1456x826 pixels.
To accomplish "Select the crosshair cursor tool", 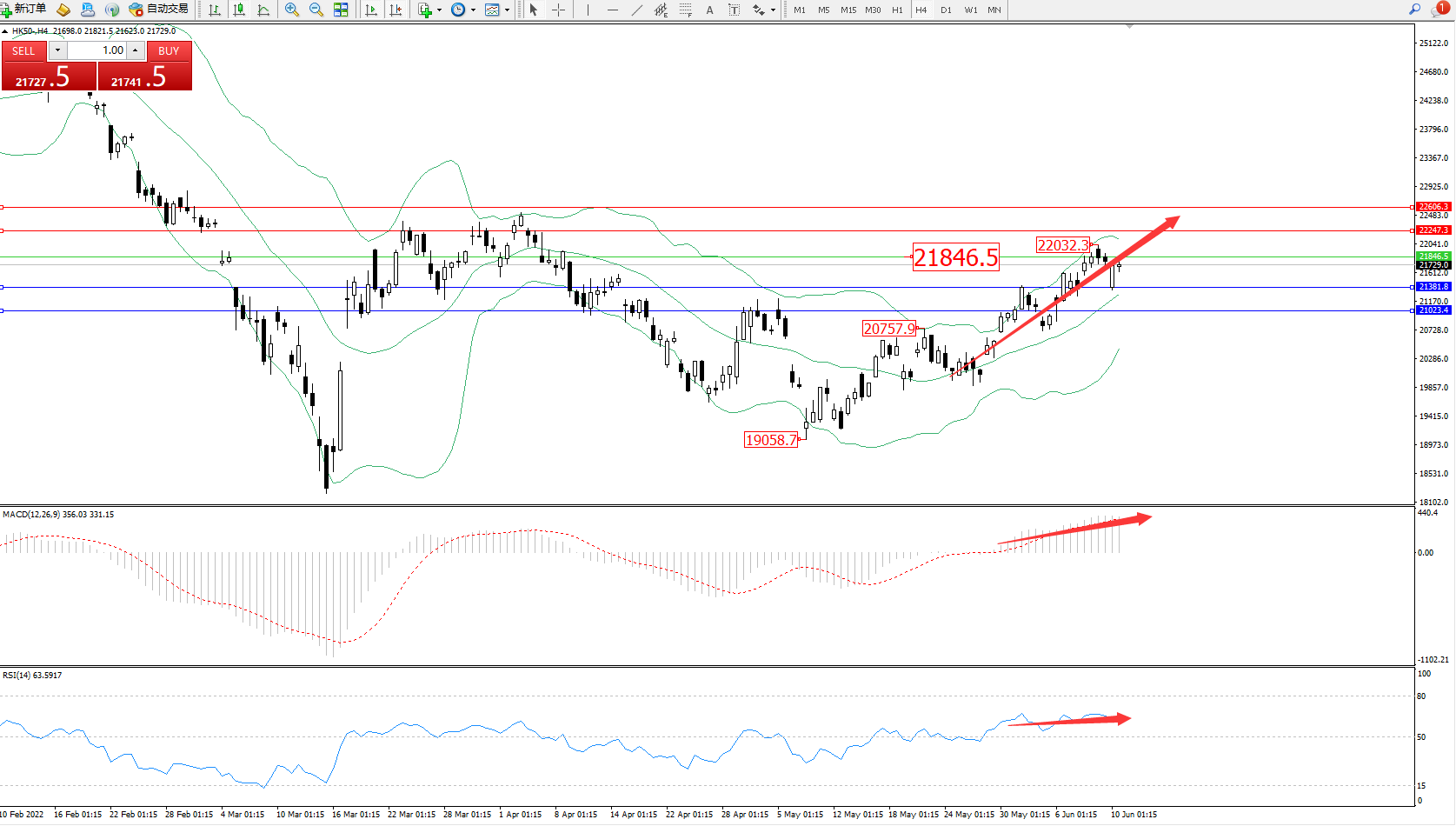I will click(558, 10).
